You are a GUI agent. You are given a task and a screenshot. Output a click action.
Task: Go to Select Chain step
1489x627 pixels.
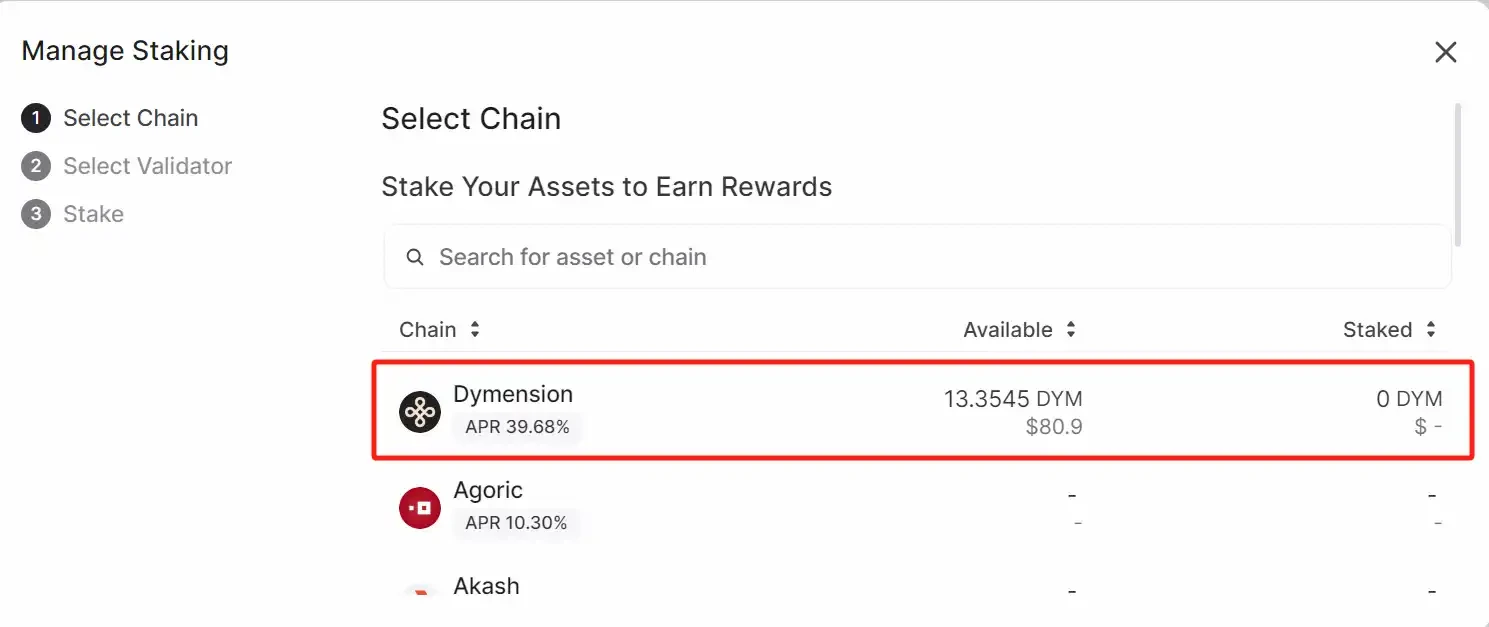[130, 118]
